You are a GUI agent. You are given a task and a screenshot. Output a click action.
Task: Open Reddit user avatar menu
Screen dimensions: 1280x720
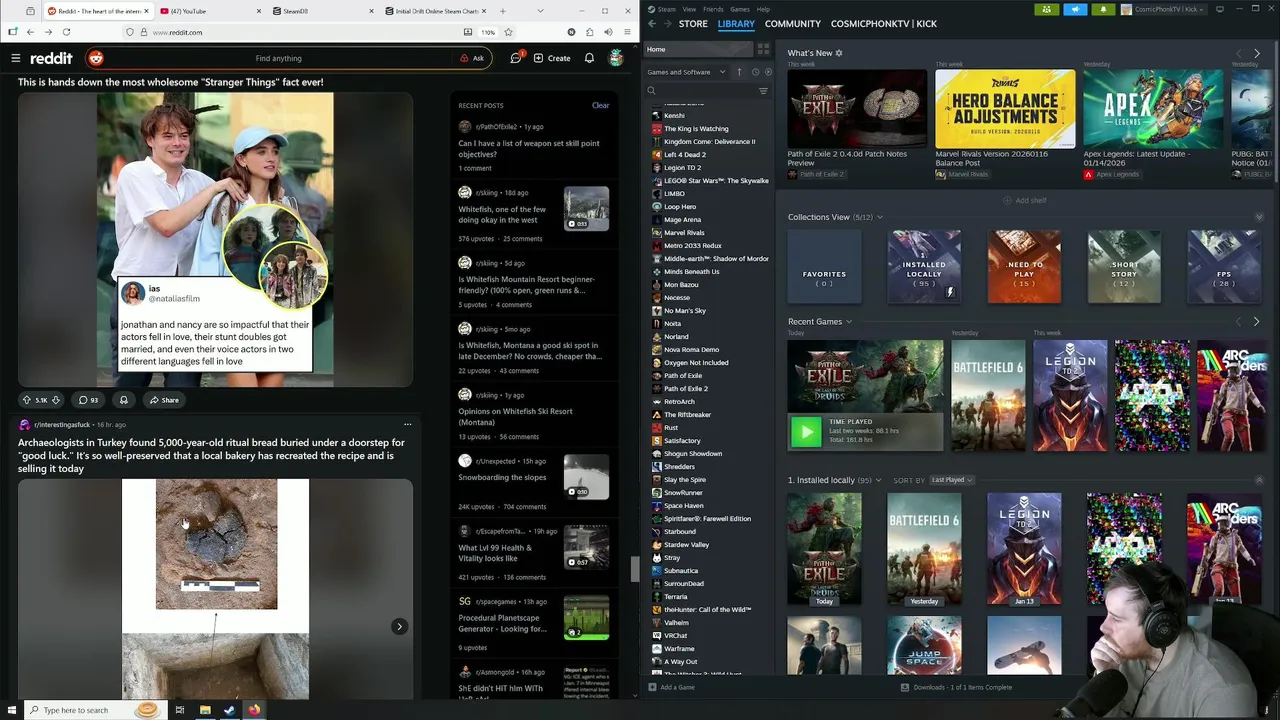[616, 58]
